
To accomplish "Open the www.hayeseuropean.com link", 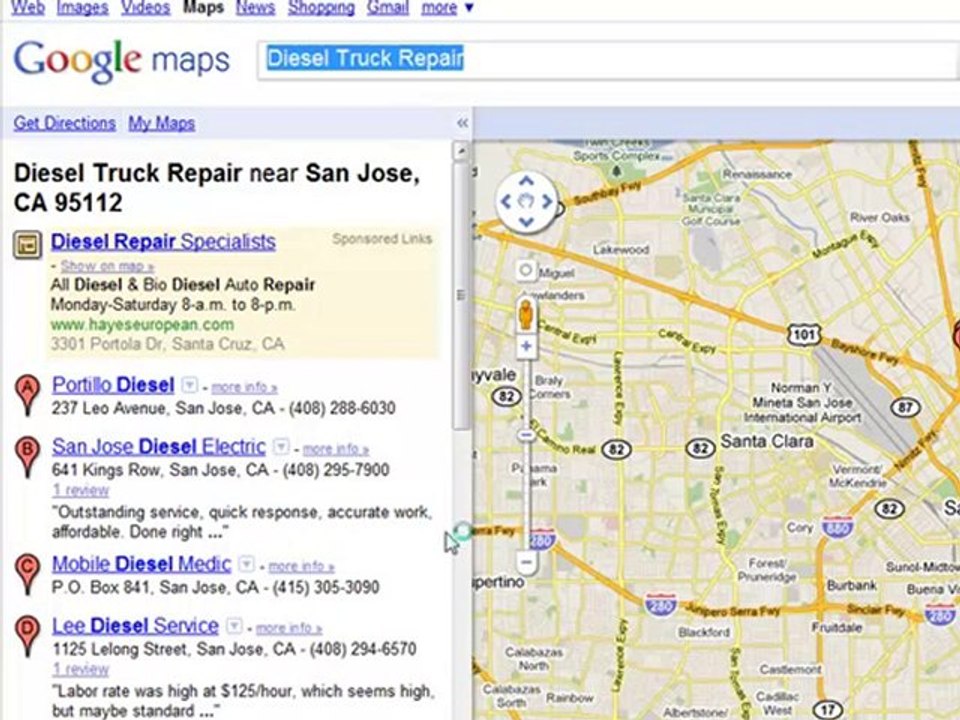I will click(142, 324).
